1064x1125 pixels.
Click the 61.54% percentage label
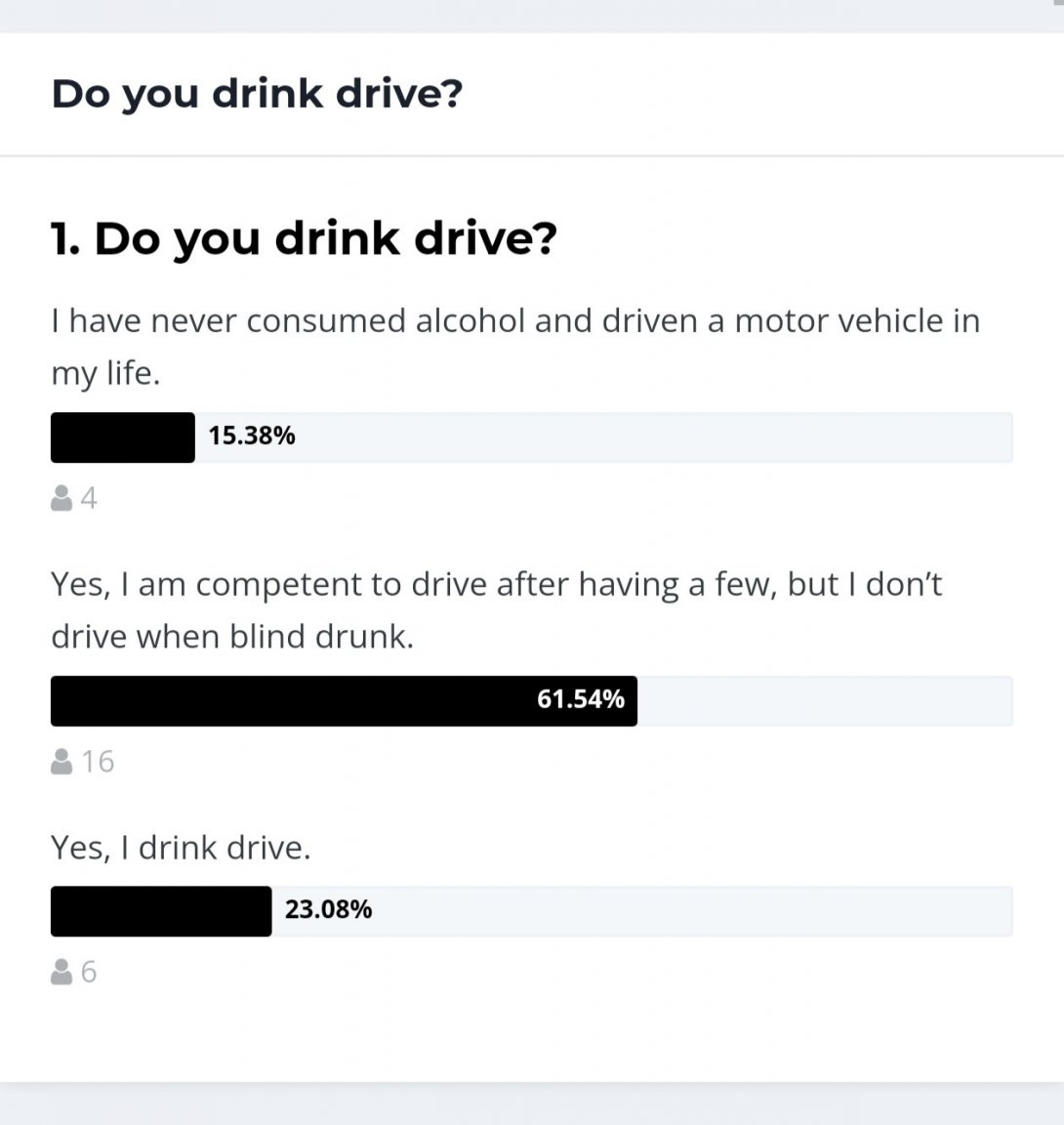tap(581, 699)
